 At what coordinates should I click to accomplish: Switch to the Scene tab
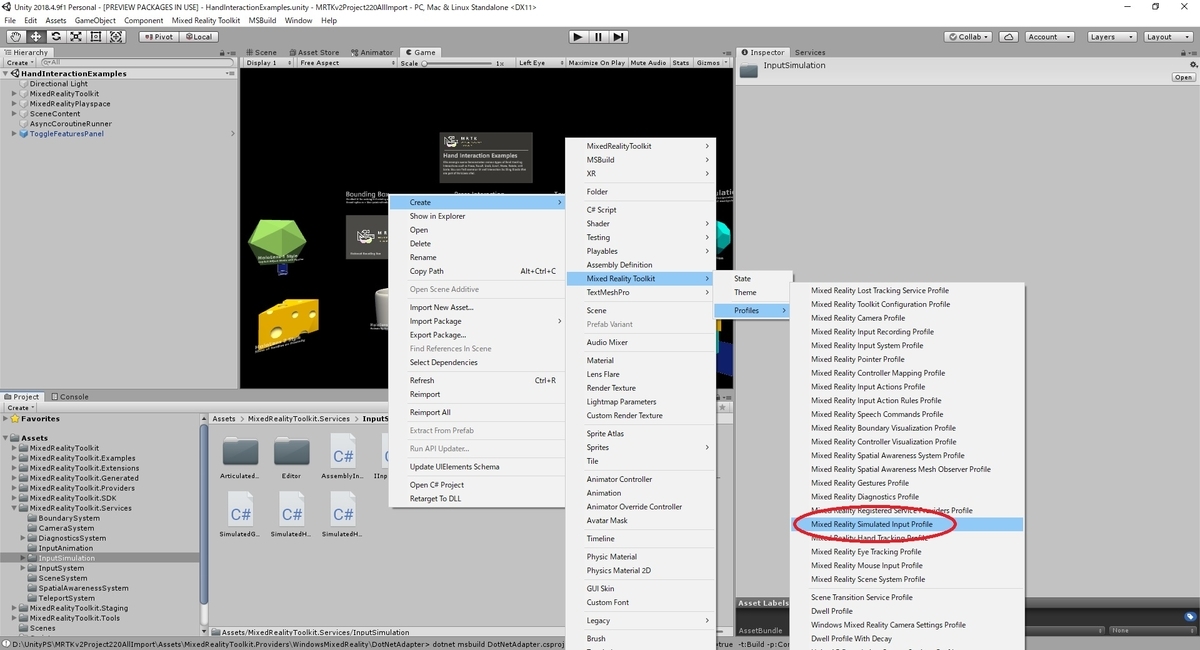261,52
